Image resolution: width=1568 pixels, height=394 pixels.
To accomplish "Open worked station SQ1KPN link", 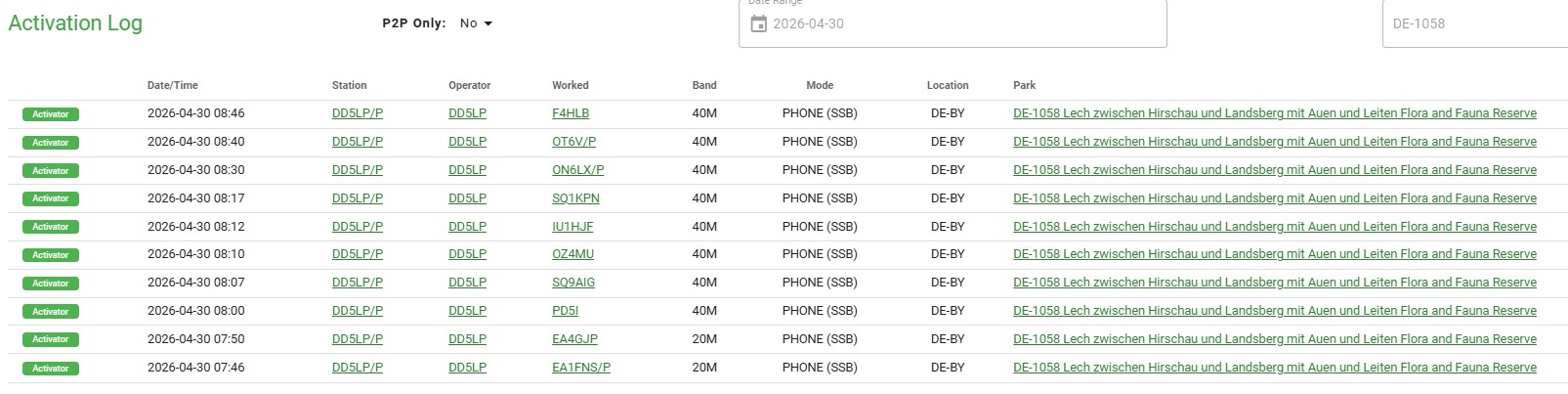I will pyautogui.click(x=575, y=198).
